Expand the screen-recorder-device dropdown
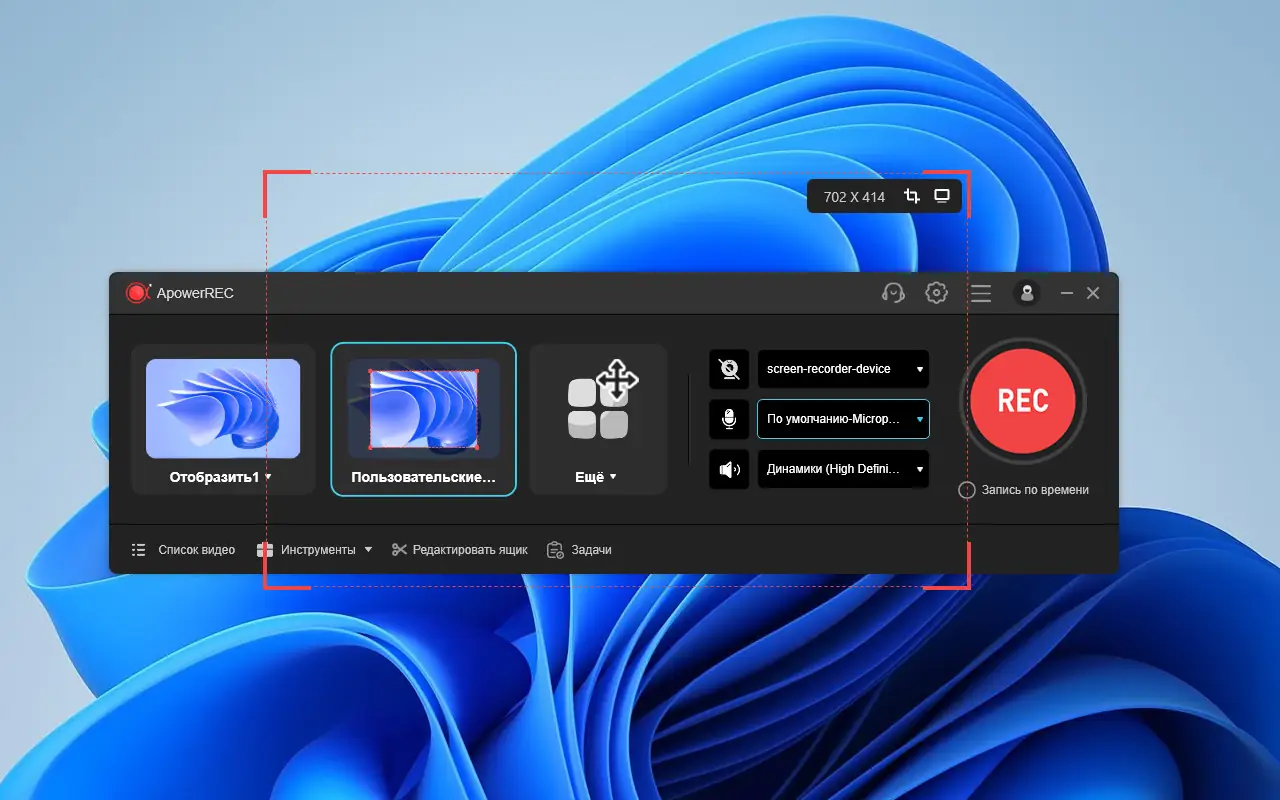This screenshot has height=800, width=1280. tap(843, 369)
